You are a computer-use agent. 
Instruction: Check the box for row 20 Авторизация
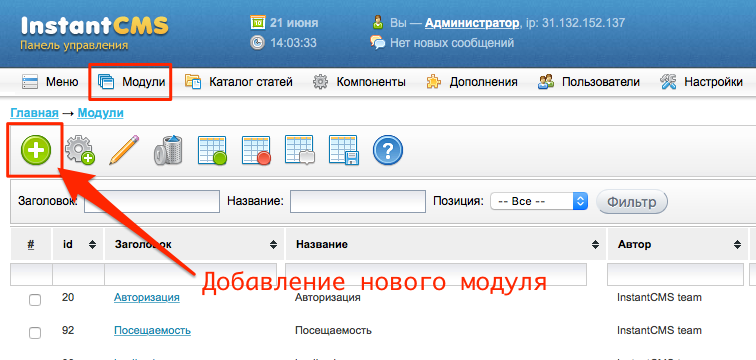(x=35, y=300)
